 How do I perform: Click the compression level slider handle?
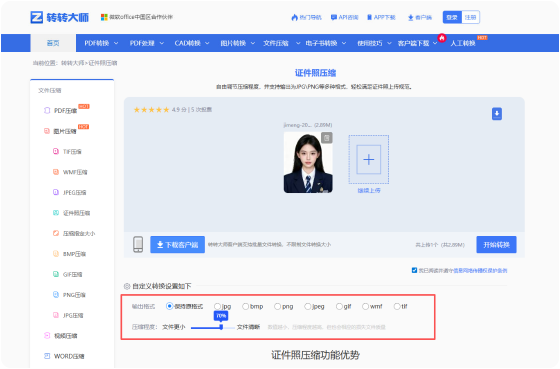[x=221, y=327]
